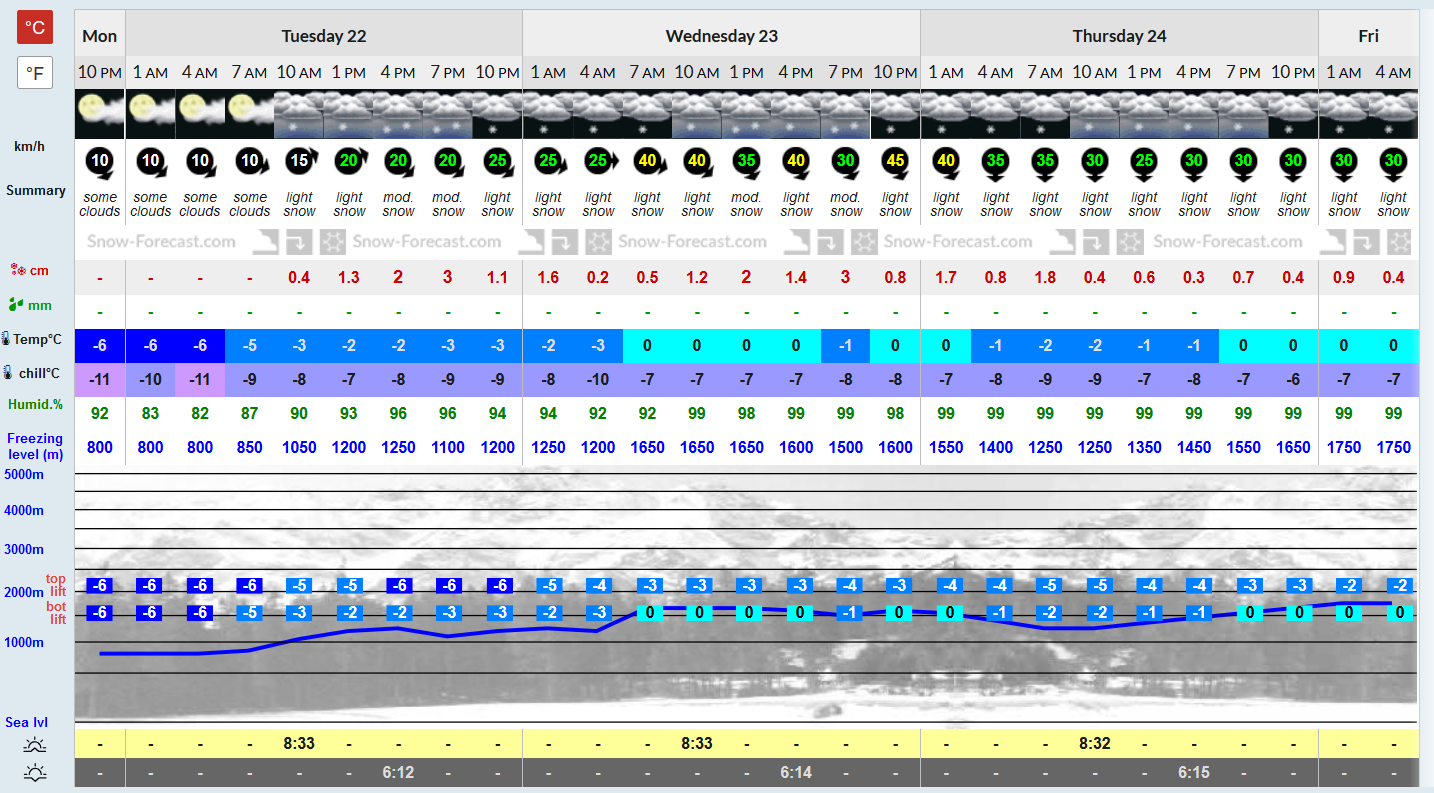Click the 15 km/h wind arrow icon
This screenshot has width=1434, height=793.
299,161
